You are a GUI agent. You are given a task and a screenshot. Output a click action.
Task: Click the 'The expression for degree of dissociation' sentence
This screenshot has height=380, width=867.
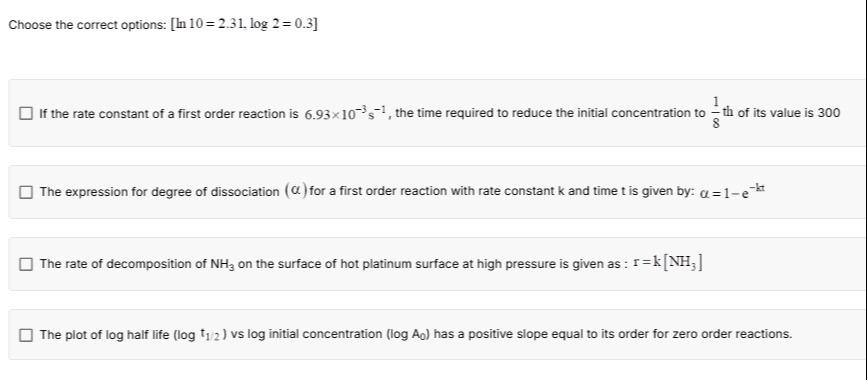point(159,192)
